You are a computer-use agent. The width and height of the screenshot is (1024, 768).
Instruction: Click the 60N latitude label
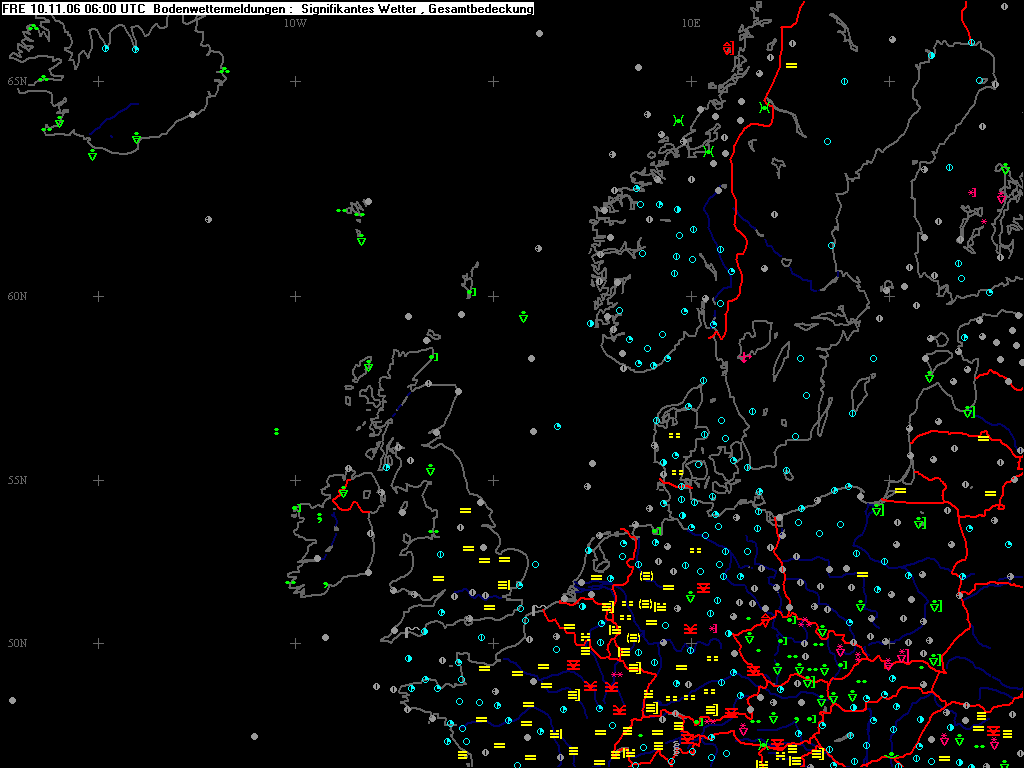pyautogui.click(x=18, y=296)
